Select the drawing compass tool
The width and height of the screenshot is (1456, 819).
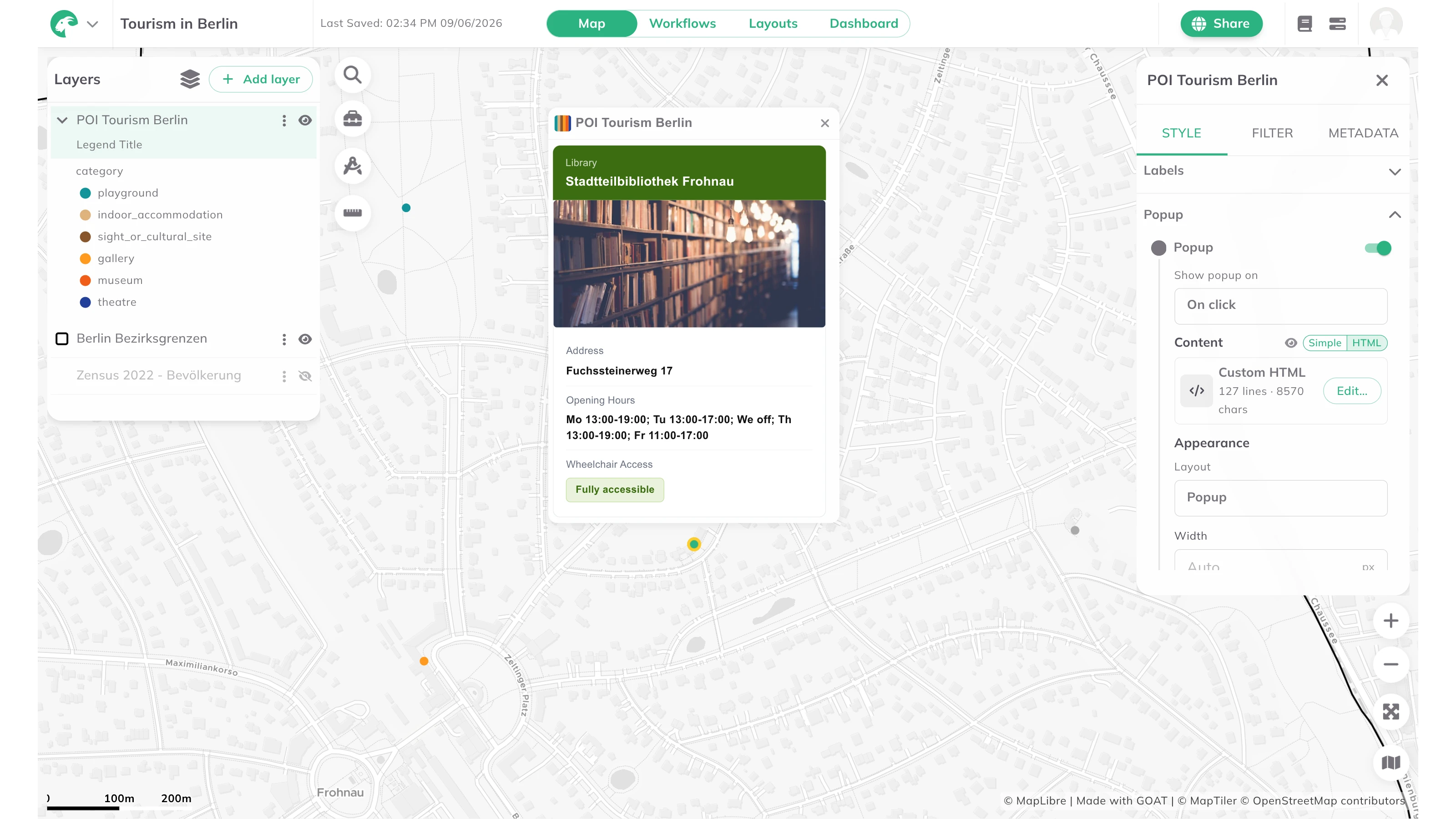(x=353, y=166)
